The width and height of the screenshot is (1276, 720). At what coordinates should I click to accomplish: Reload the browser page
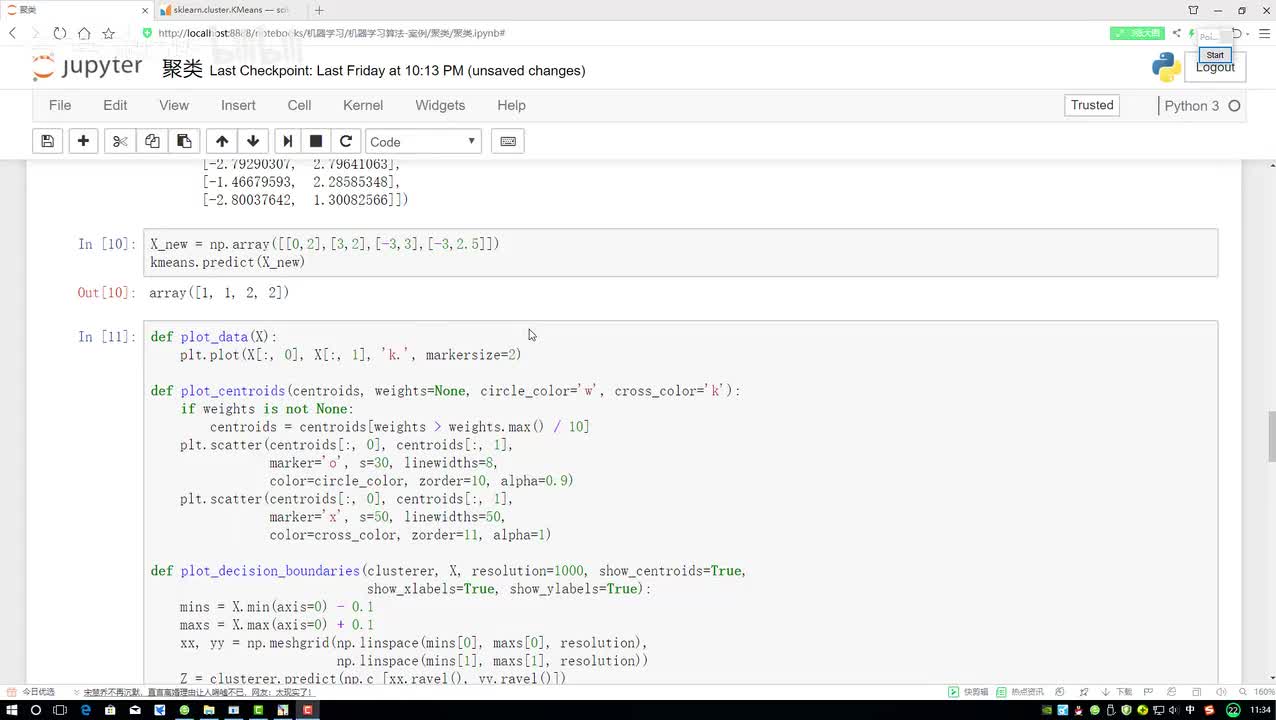[59, 33]
